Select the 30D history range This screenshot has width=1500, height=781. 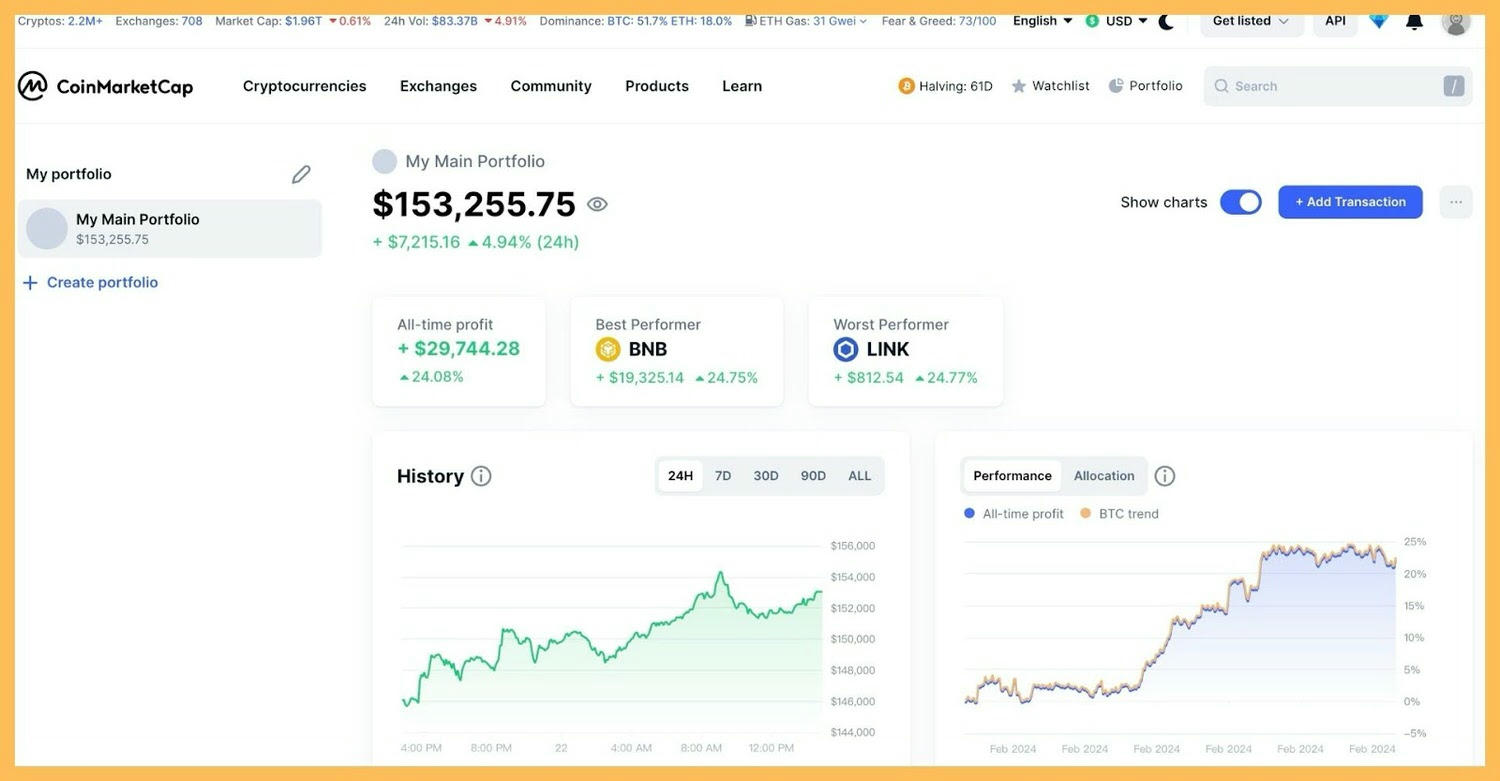766,476
